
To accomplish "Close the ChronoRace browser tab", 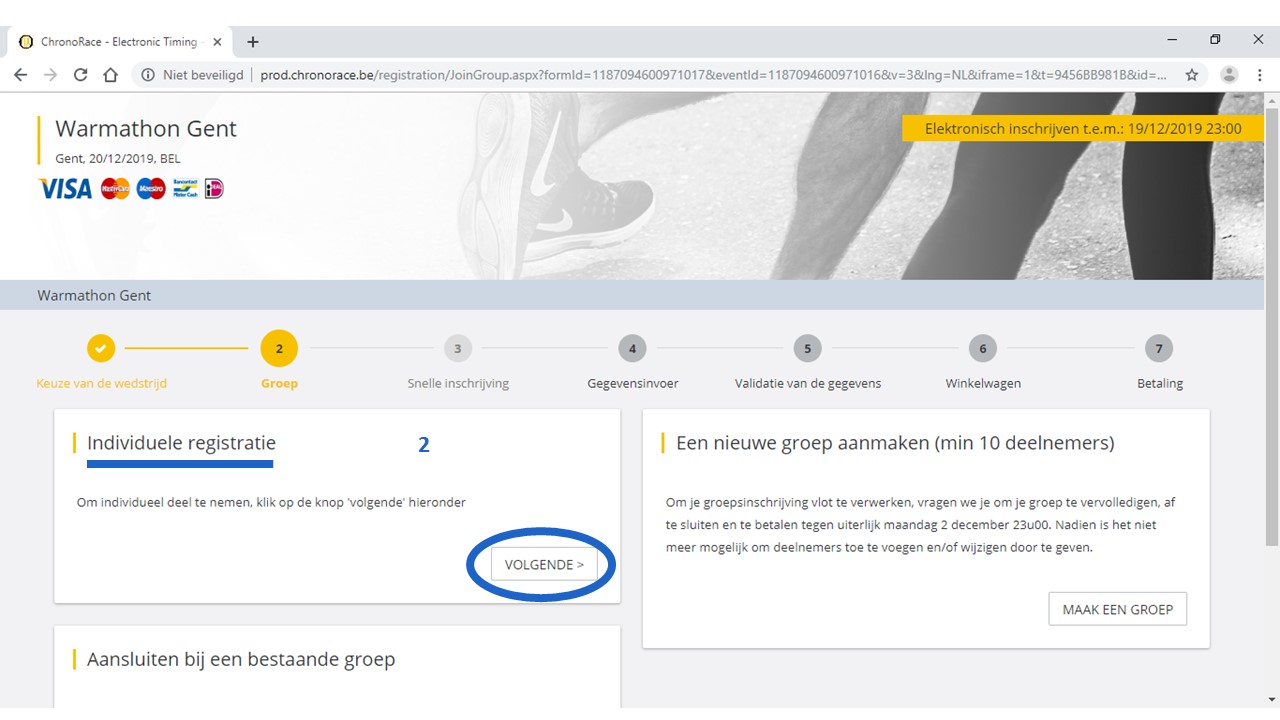I will pos(217,42).
